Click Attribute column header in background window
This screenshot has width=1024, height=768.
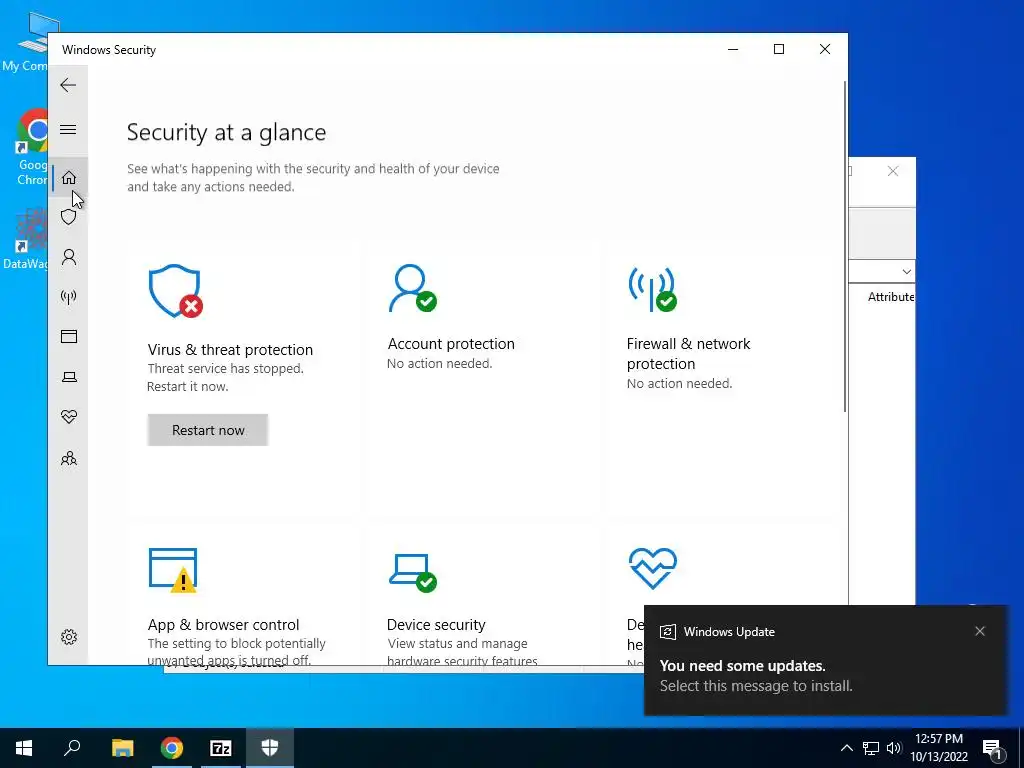[x=891, y=296]
